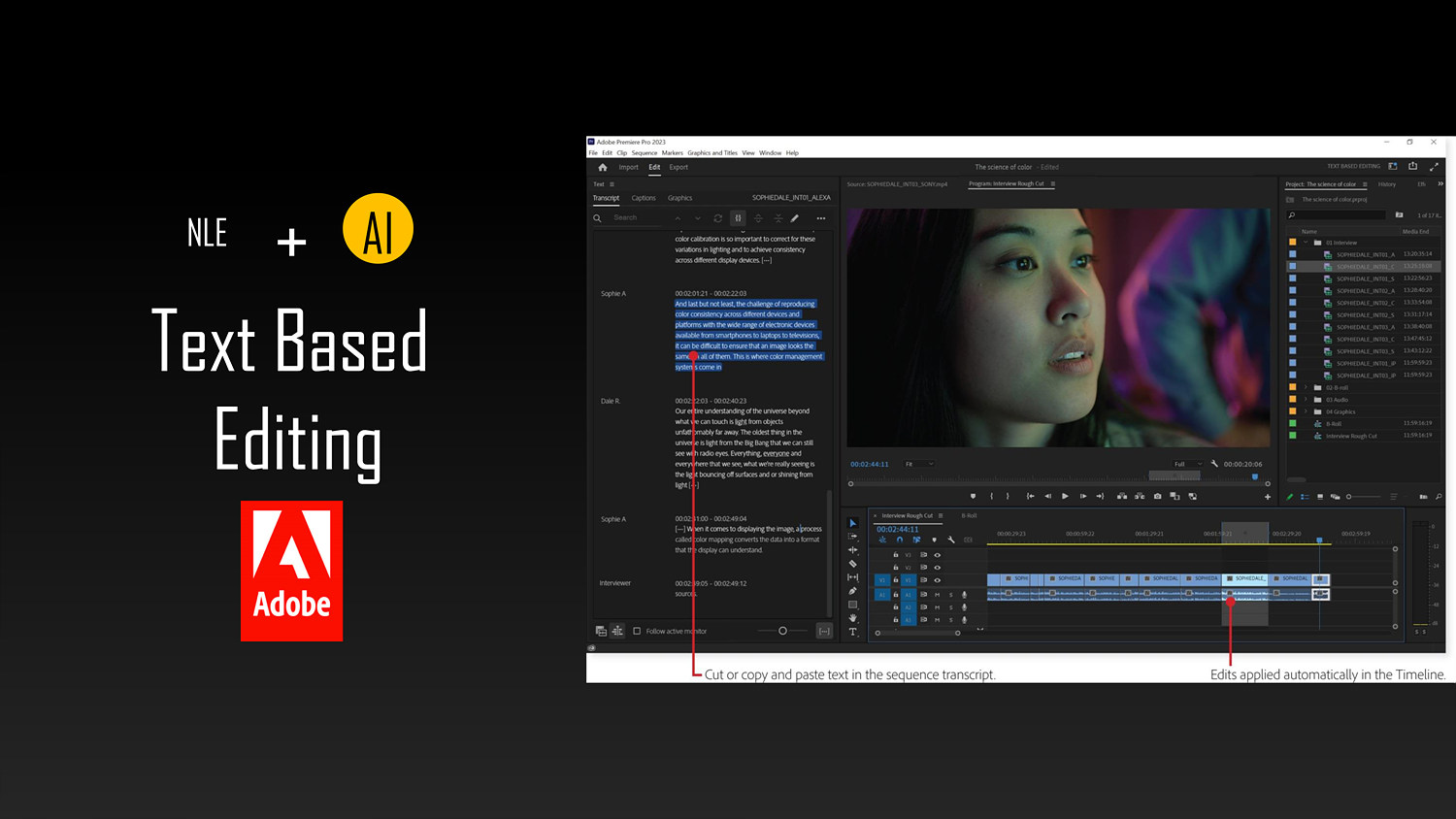Open the History panel tab
Screen dimensions: 1456x819
tap(1387, 183)
